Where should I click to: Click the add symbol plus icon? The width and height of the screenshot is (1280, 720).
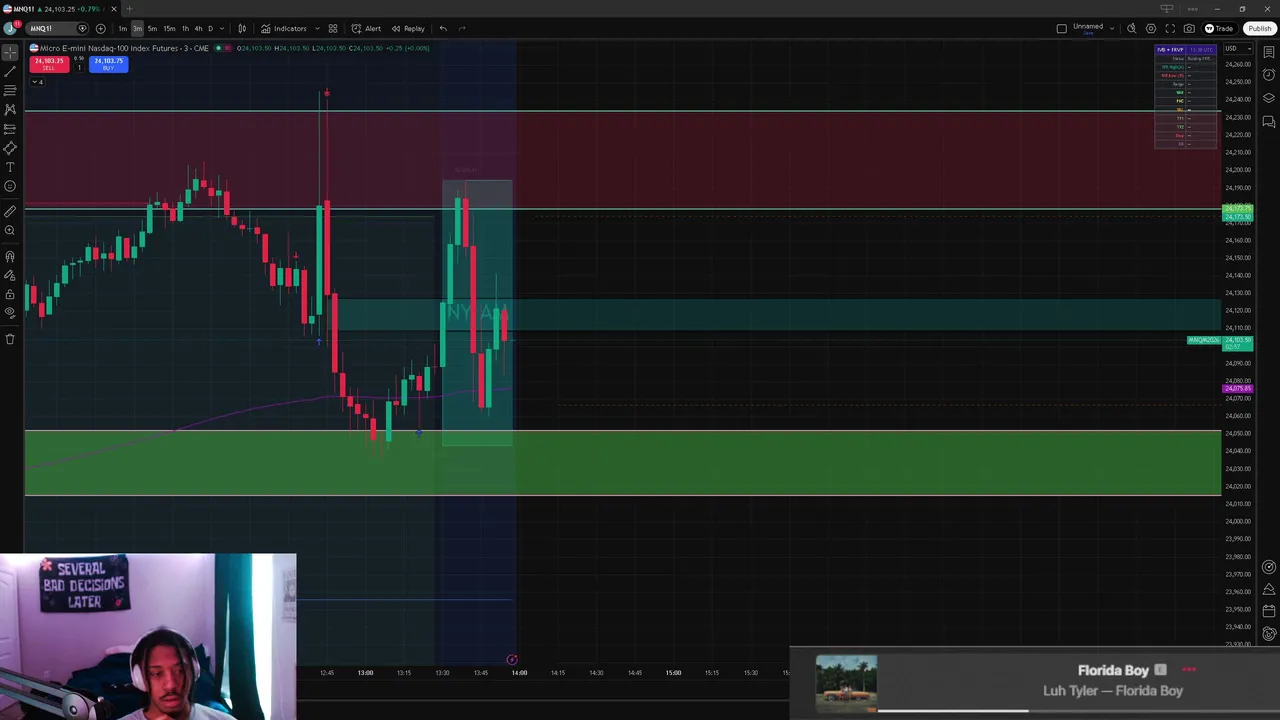(x=100, y=28)
